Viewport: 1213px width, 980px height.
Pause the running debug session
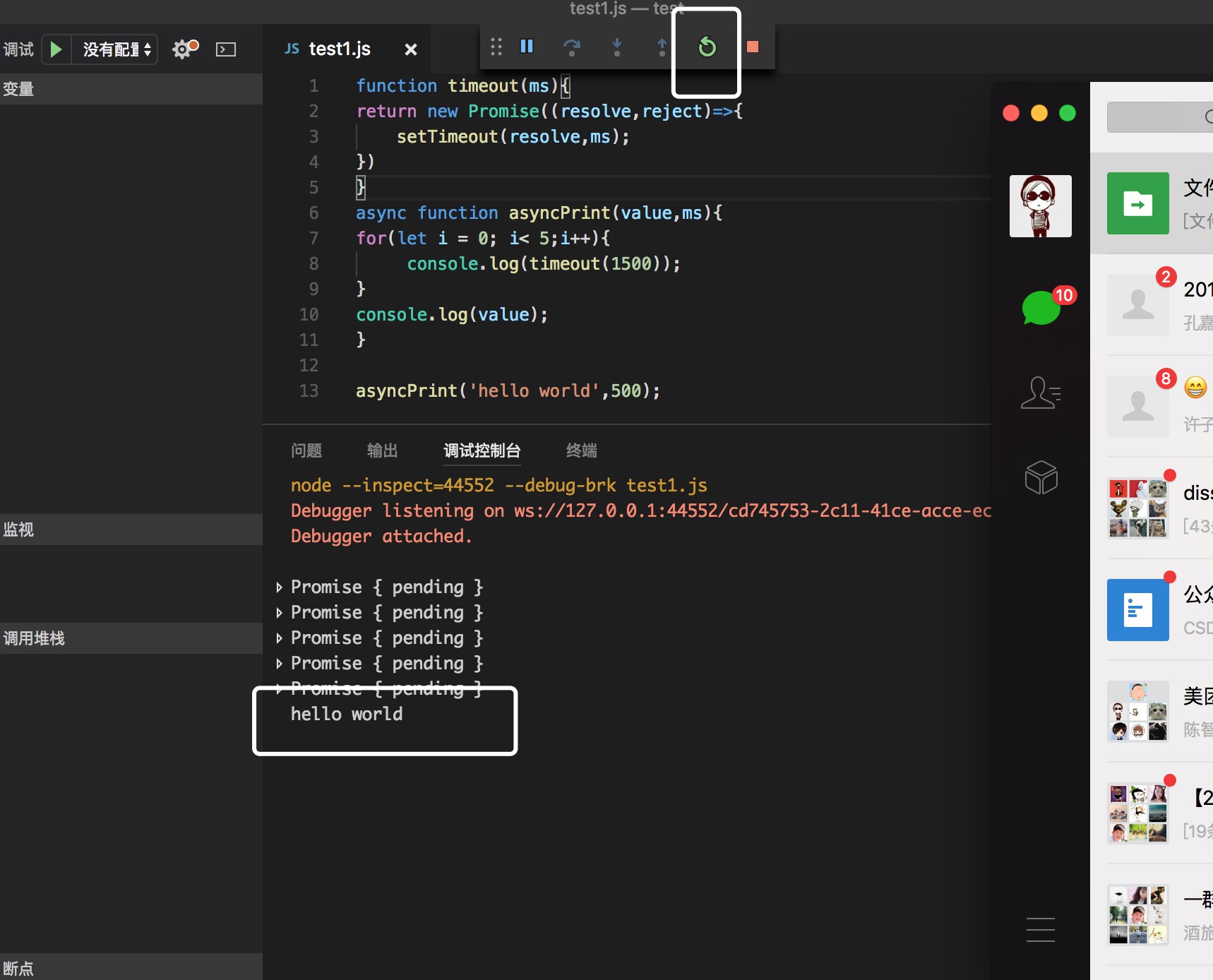coord(526,47)
